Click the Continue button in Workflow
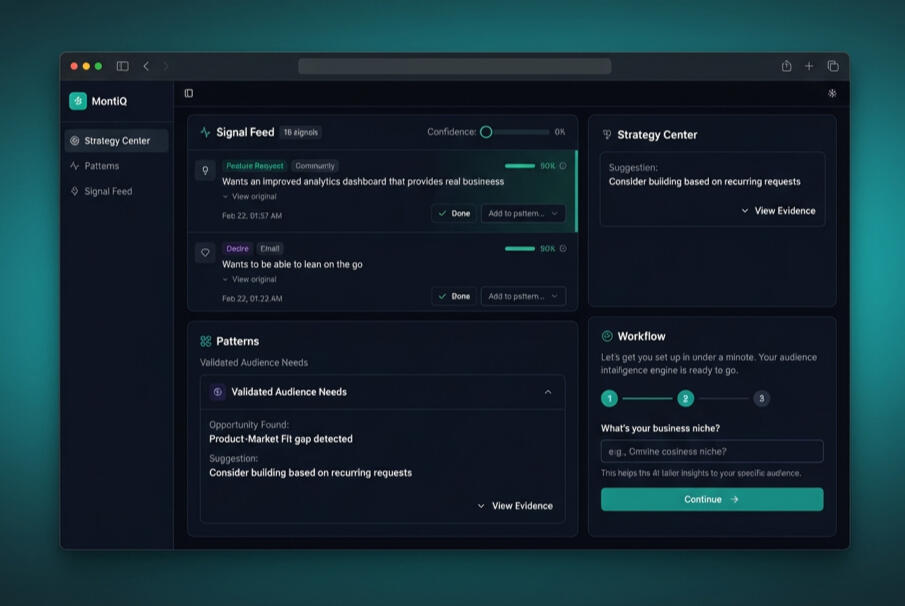This screenshot has height=606, width=905. (x=711, y=499)
